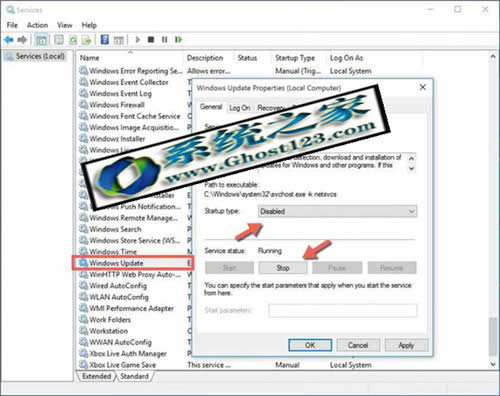Click the Start parameters input field

click(x=343, y=310)
